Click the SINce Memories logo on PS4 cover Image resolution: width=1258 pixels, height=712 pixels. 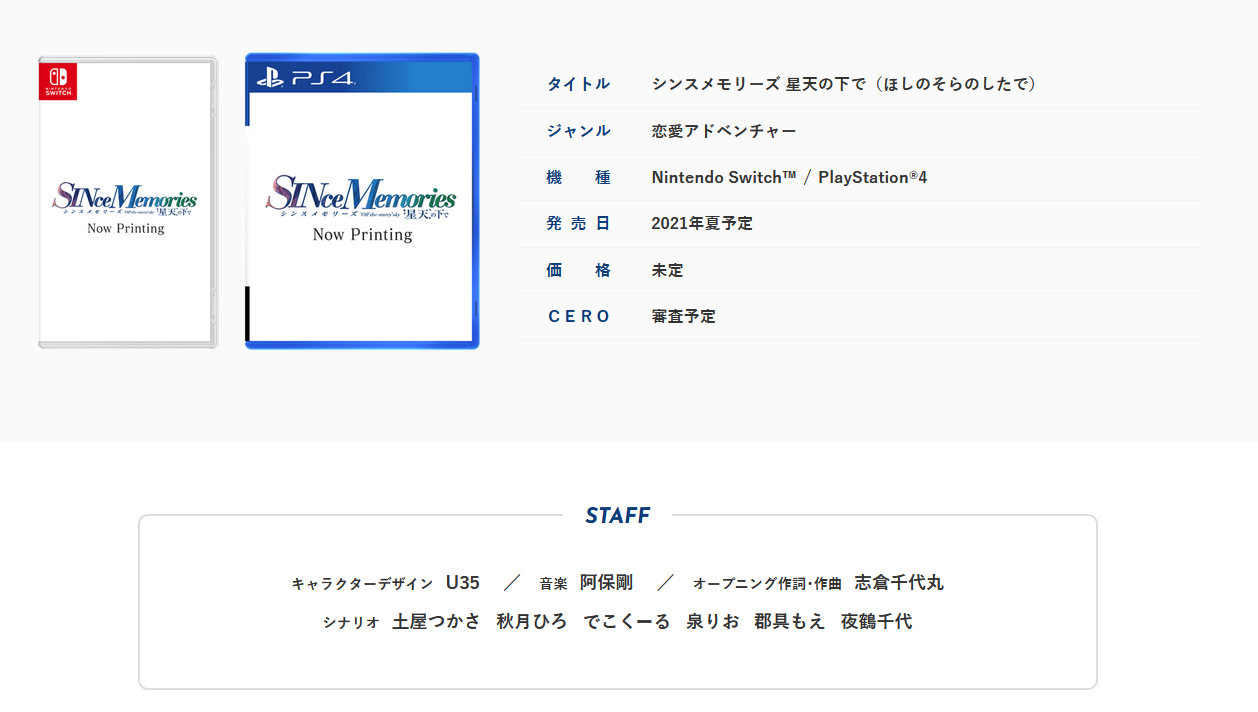361,198
